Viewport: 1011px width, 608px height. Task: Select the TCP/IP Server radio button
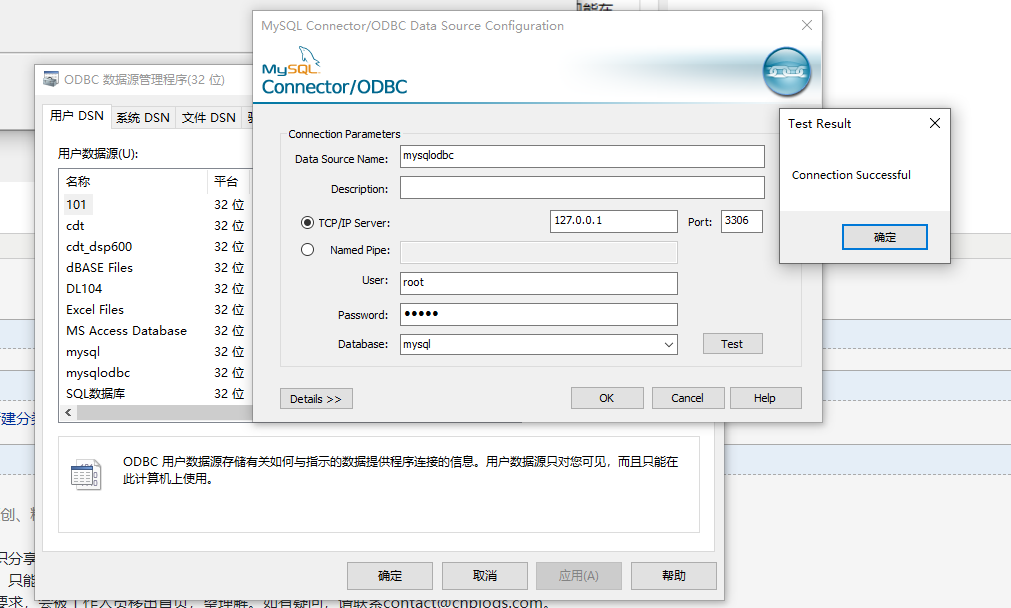pos(308,222)
